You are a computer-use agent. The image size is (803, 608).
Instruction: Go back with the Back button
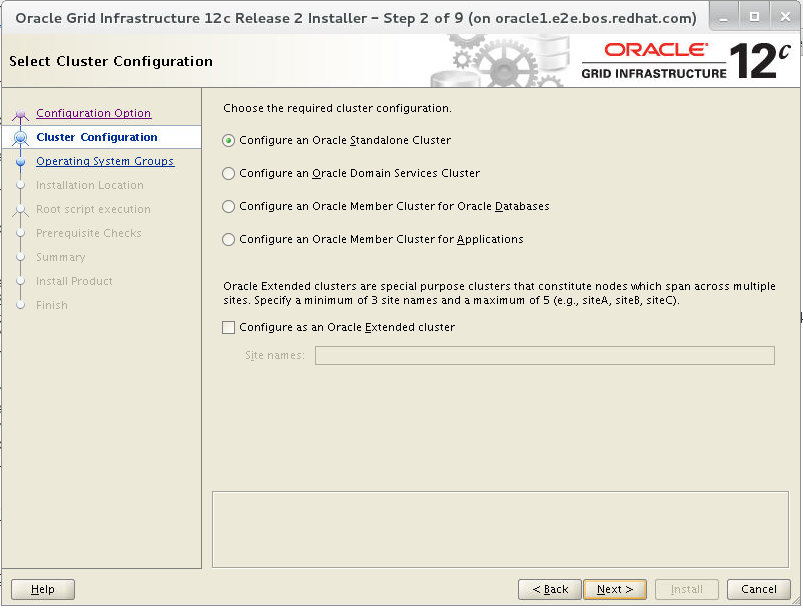(550, 590)
